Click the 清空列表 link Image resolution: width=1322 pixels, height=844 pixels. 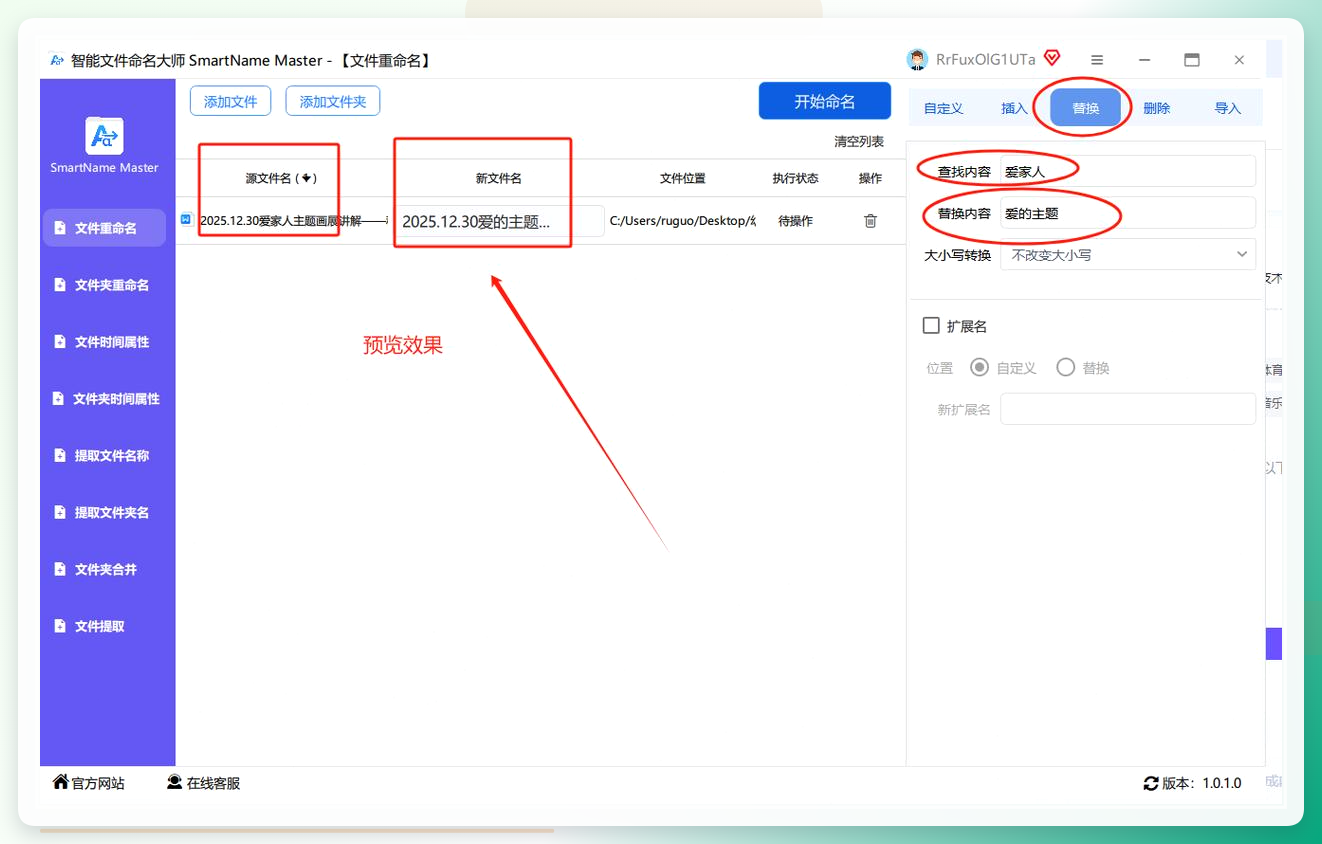pos(859,142)
